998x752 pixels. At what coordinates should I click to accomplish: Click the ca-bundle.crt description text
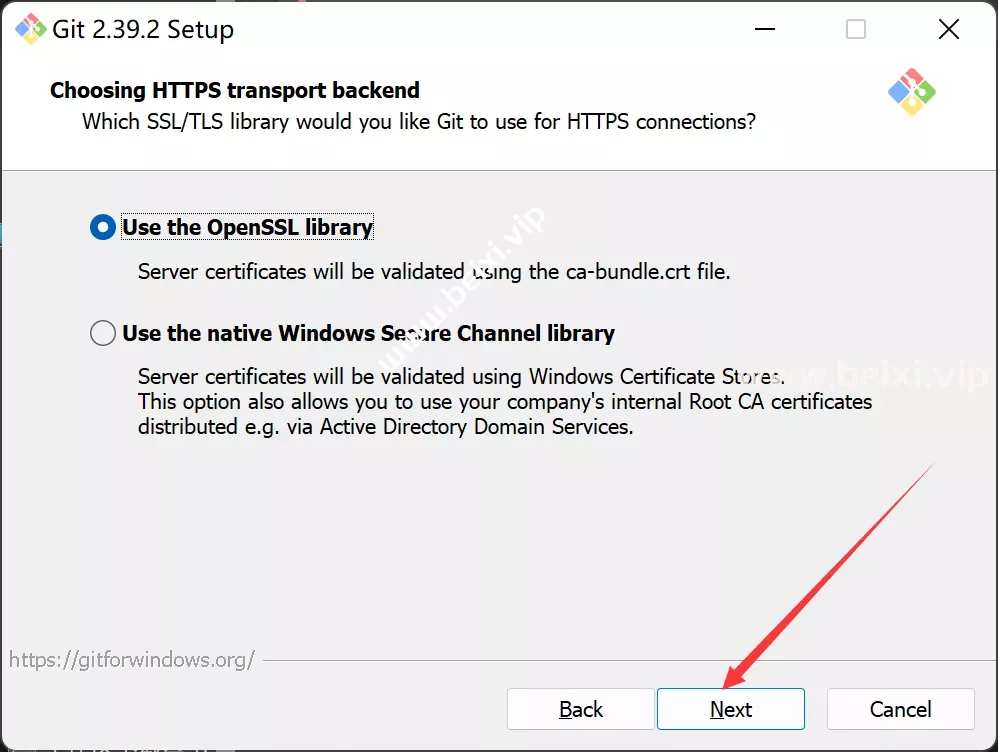(x=434, y=272)
